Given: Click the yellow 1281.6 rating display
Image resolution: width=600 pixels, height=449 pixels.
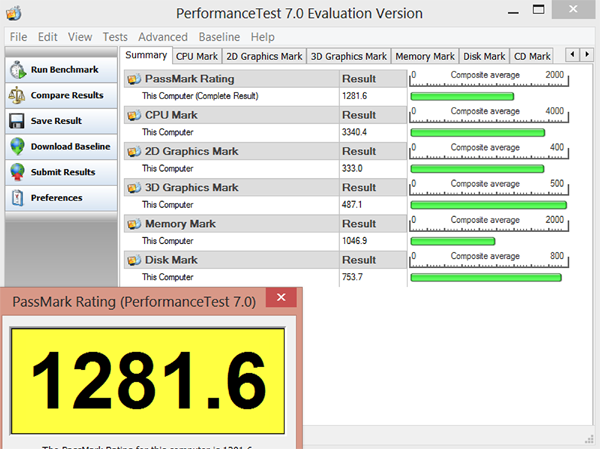Looking at the screenshot, I should (x=148, y=381).
